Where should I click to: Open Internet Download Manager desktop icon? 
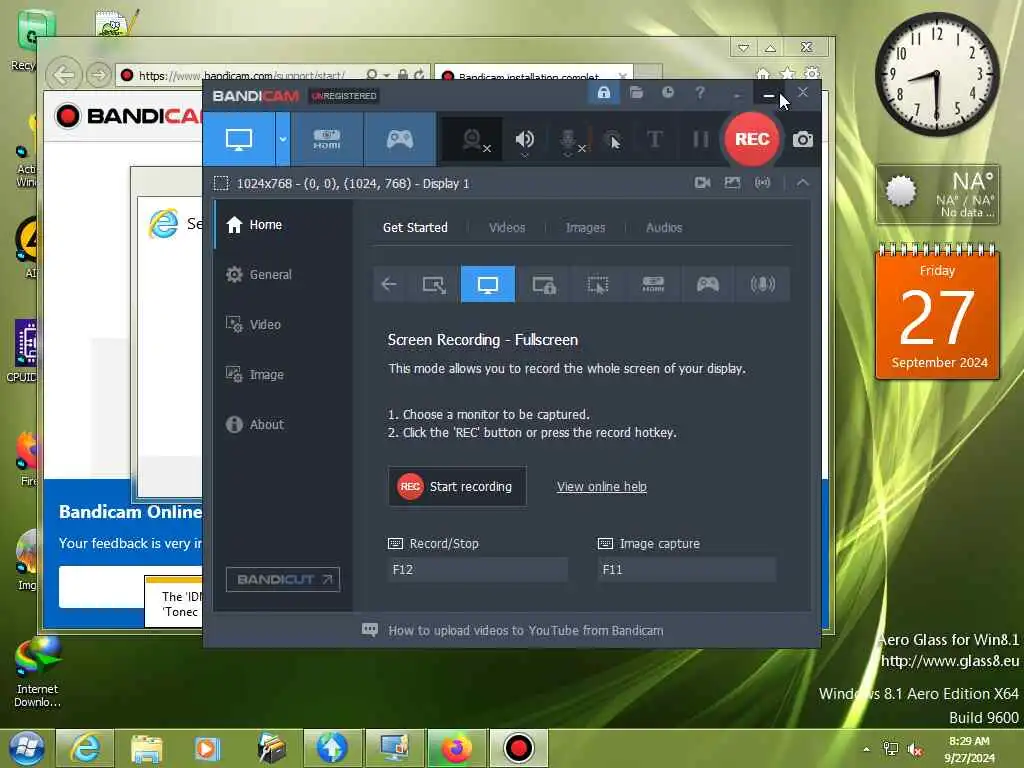click(x=37, y=673)
